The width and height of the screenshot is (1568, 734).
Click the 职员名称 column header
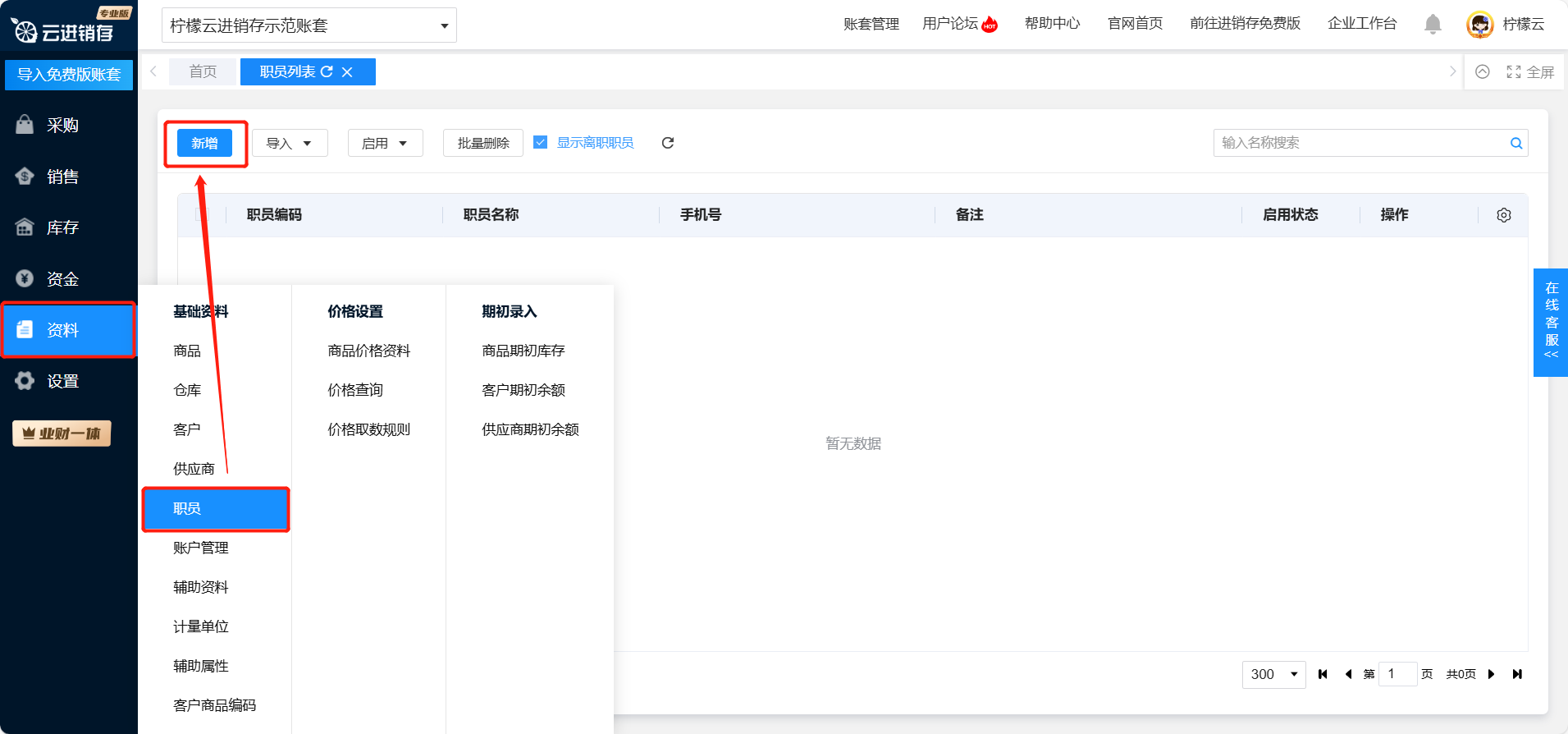point(491,215)
